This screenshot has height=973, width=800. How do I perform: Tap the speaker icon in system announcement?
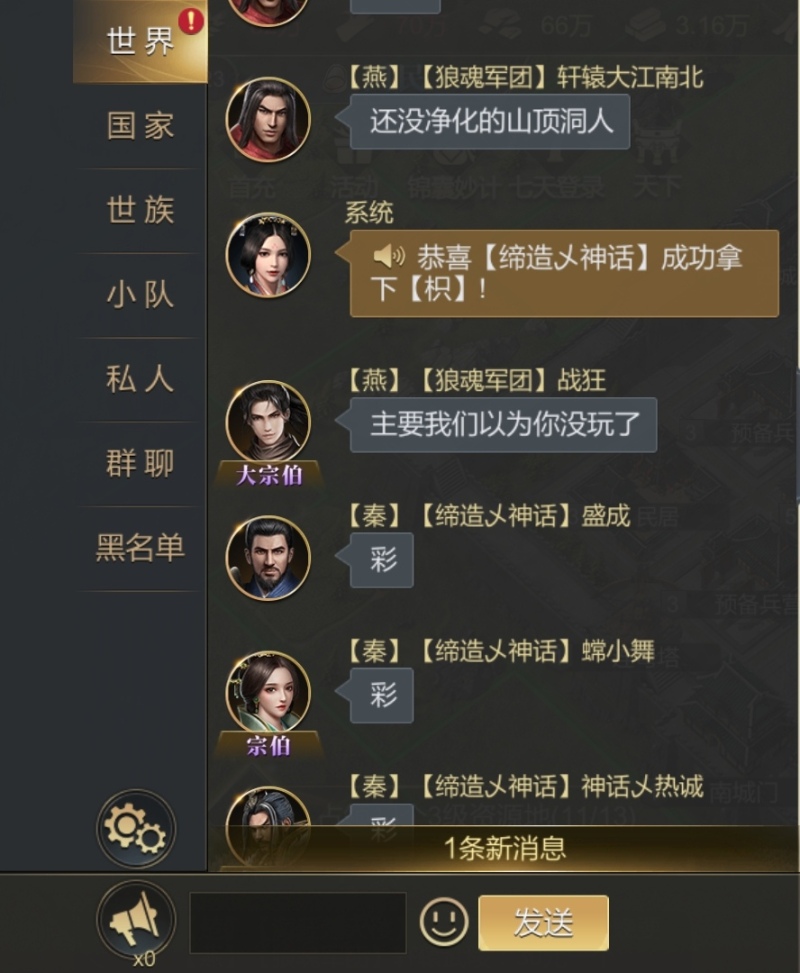pyautogui.click(x=389, y=256)
